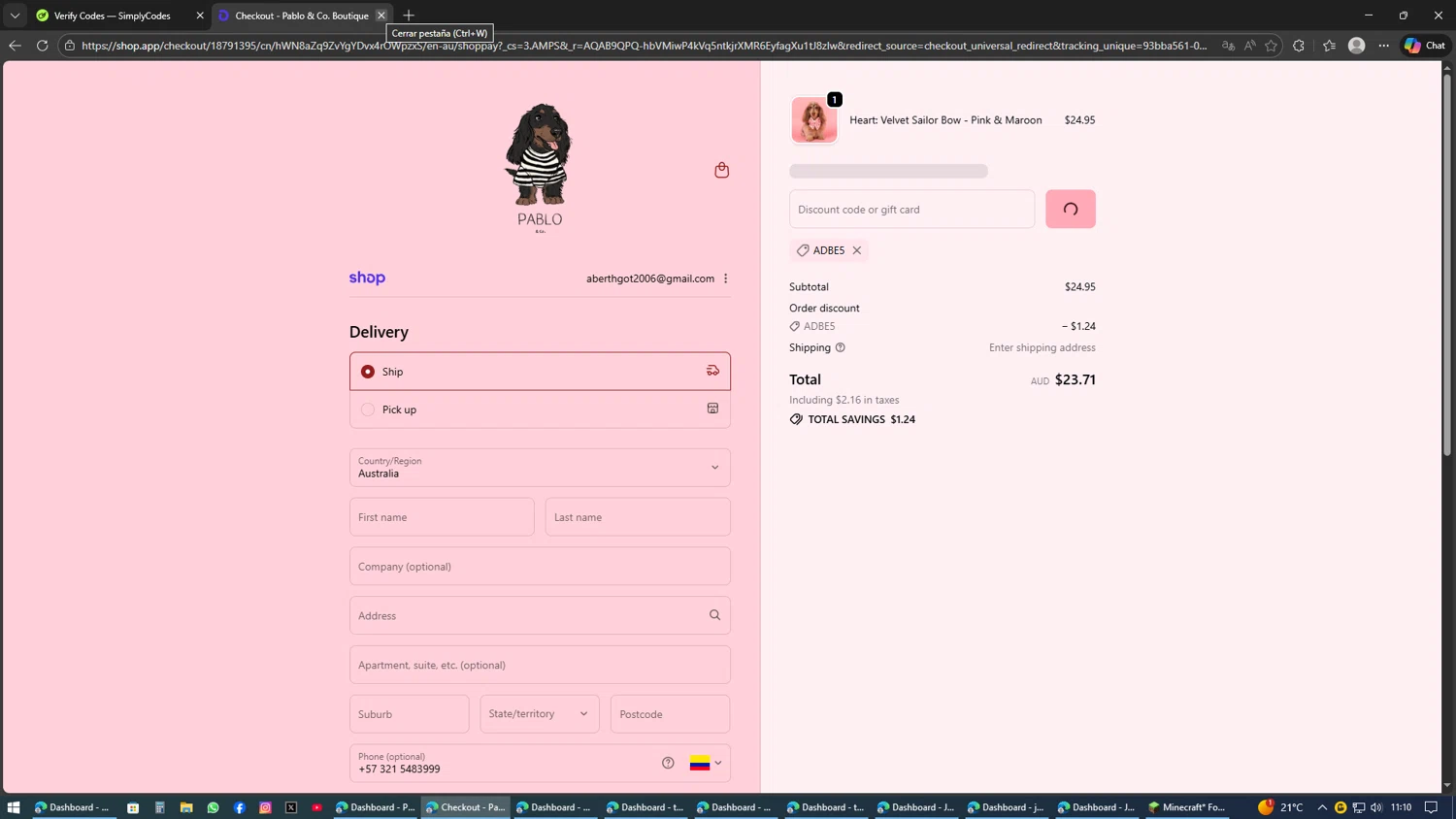Click the Velvet Sailor Bow product thumbnail
This screenshot has width=1456, height=819.
click(x=813, y=120)
